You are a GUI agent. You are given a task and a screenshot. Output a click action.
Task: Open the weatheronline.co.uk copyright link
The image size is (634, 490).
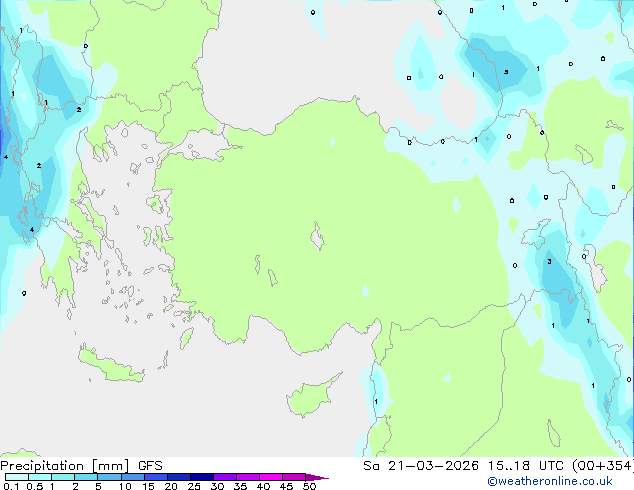tap(550, 481)
